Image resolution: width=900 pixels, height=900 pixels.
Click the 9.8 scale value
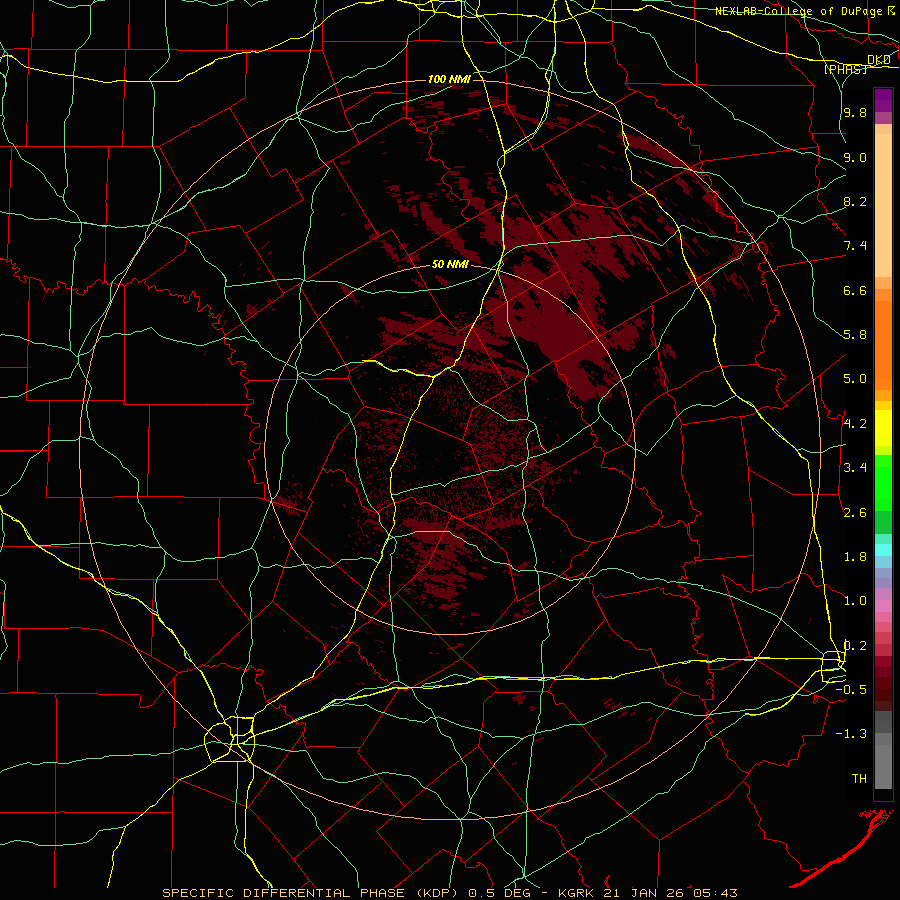click(855, 112)
